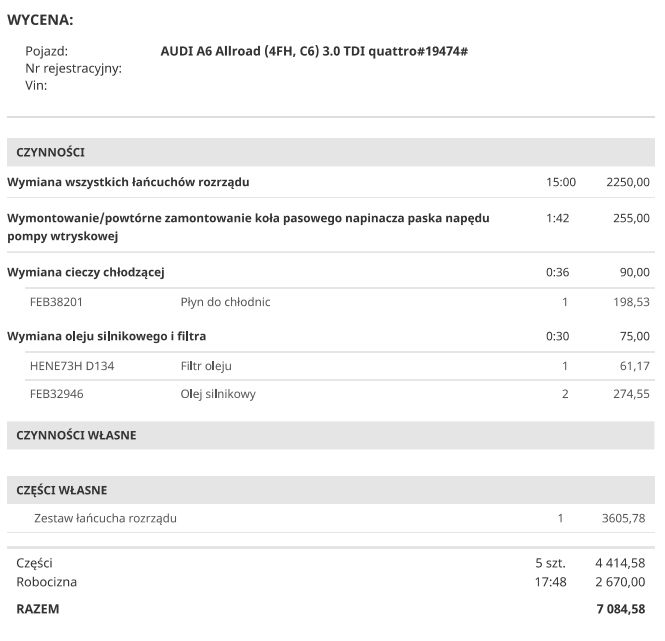Click the quantity '5 szt.'
This screenshot has height=641, width=665.
click(x=550, y=563)
